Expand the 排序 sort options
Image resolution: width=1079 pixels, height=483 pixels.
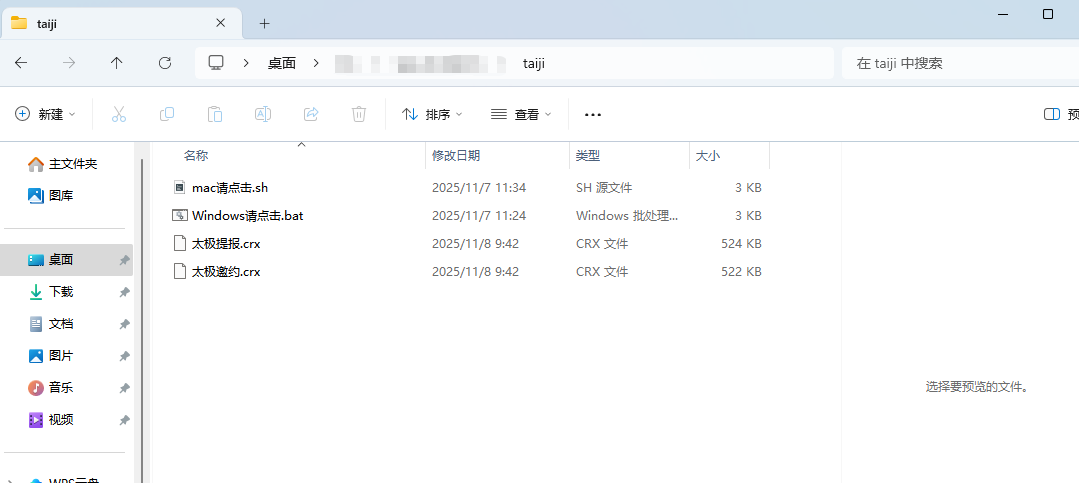[x=432, y=114]
